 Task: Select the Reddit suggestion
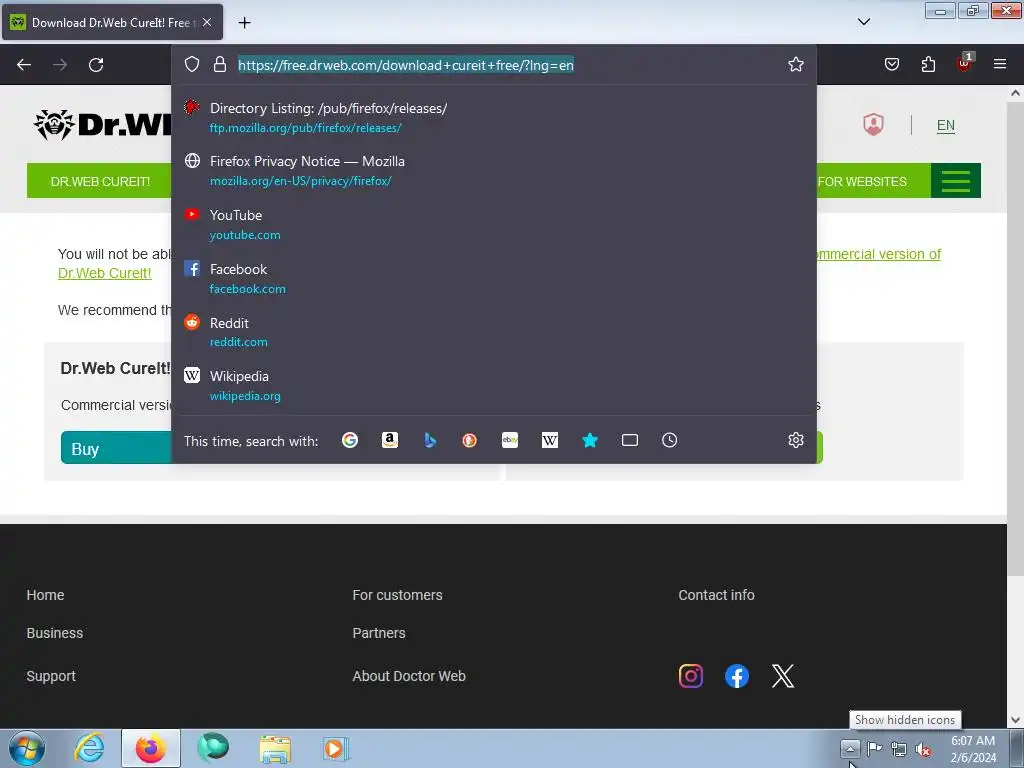coord(494,332)
